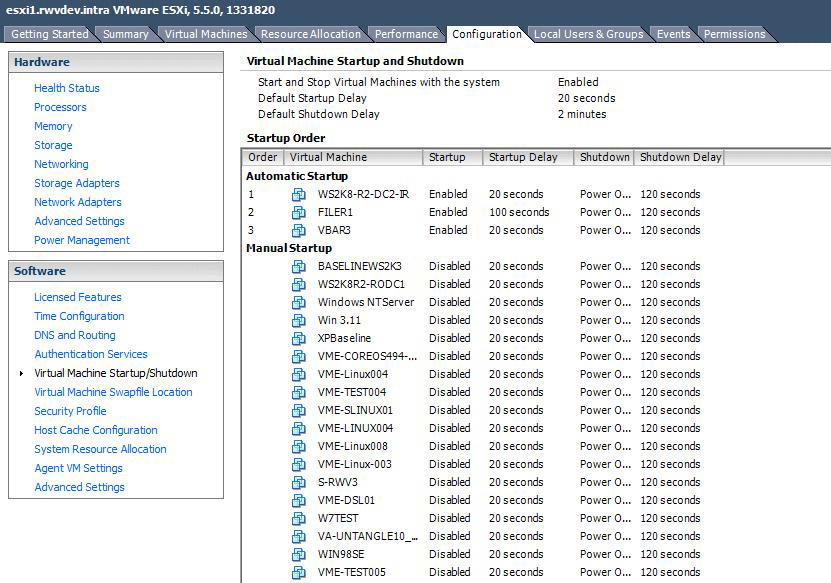Click the Startup column header
Screen dimensions: 831x583
[x=453, y=157]
